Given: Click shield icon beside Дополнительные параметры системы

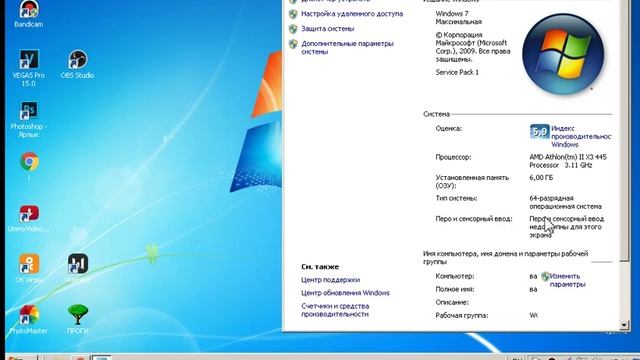Looking at the screenshot, I should point(293,44).
